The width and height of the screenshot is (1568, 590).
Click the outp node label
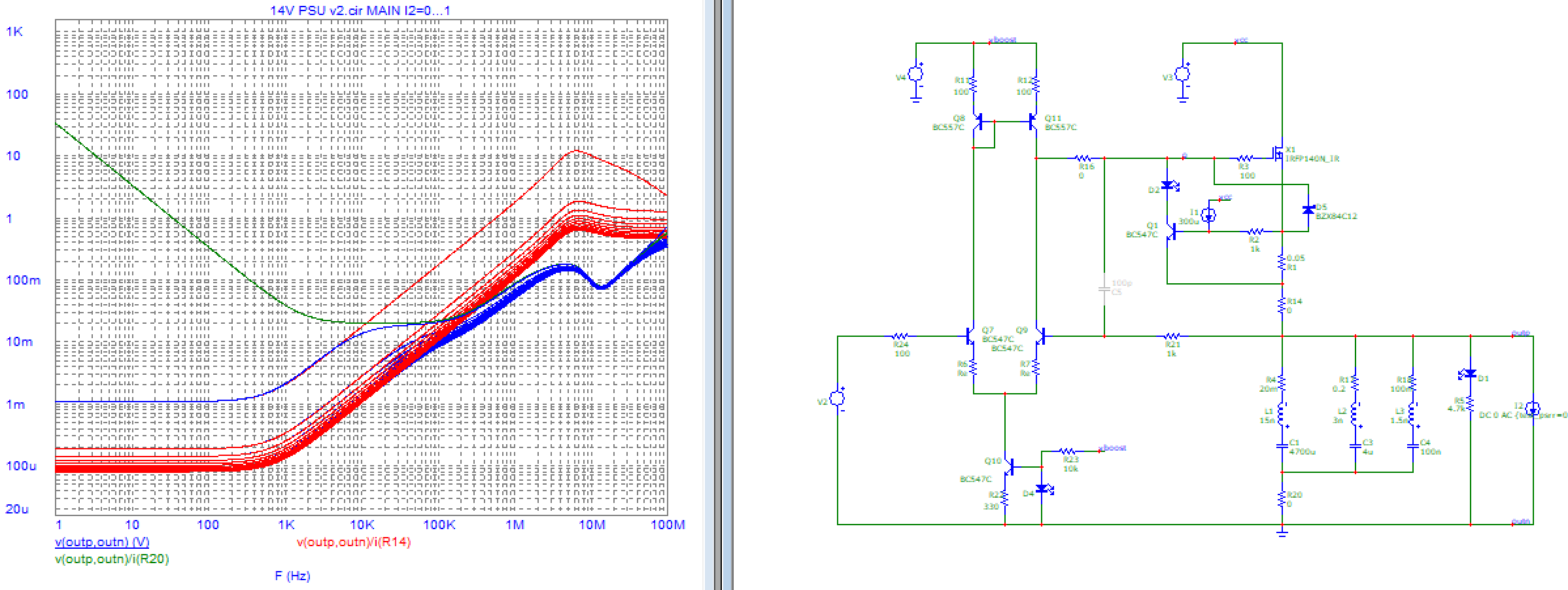pos(1520,333)
